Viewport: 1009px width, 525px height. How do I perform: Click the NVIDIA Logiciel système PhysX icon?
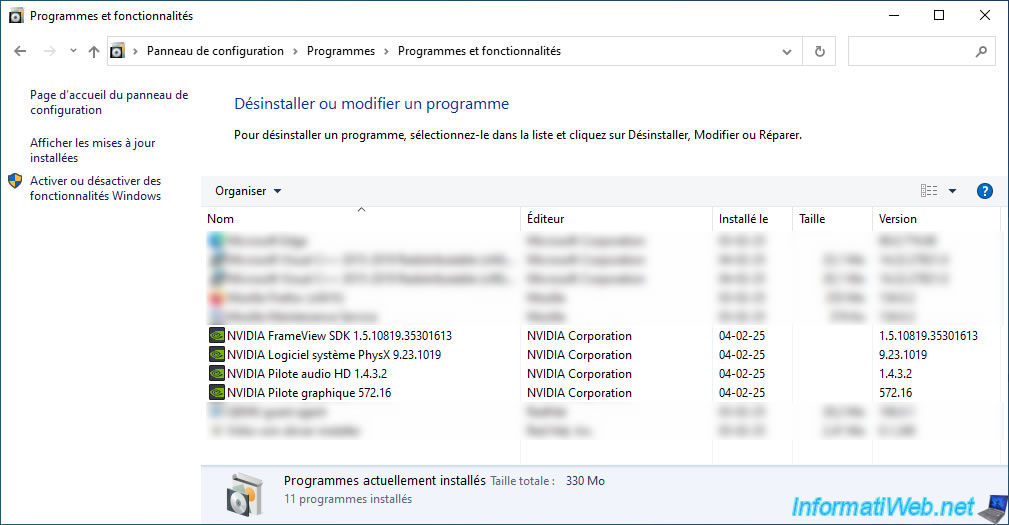[x=217, y=355]
